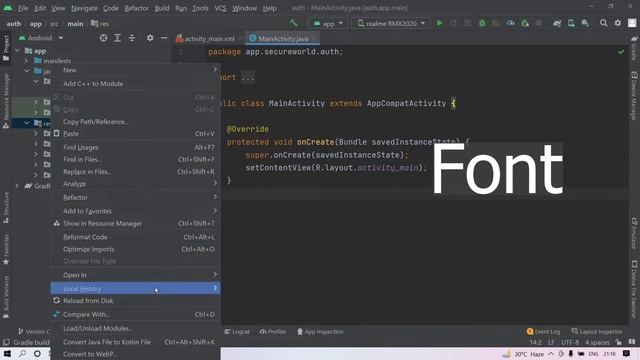640x360 pixels.
Task: Collapse the selected res folder arrow
Action: coord(27,123)
